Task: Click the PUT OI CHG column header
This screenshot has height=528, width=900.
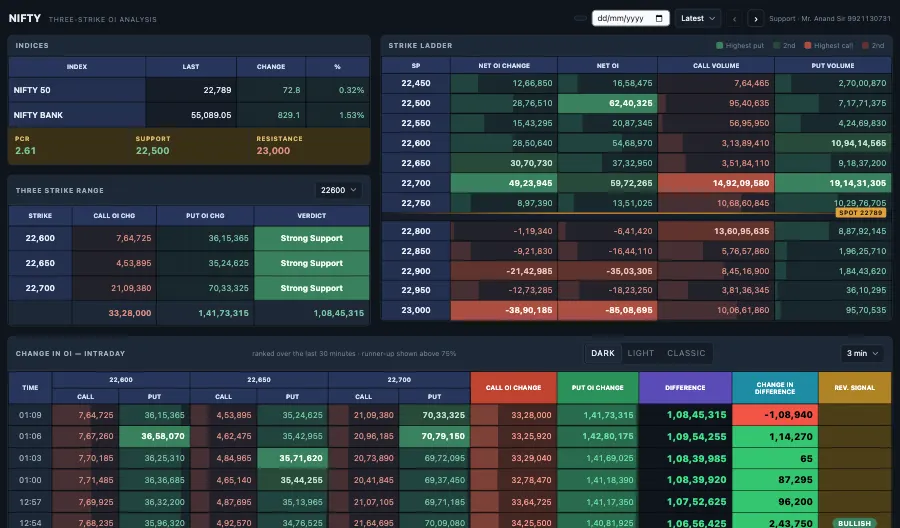Action: pos(205,216)
